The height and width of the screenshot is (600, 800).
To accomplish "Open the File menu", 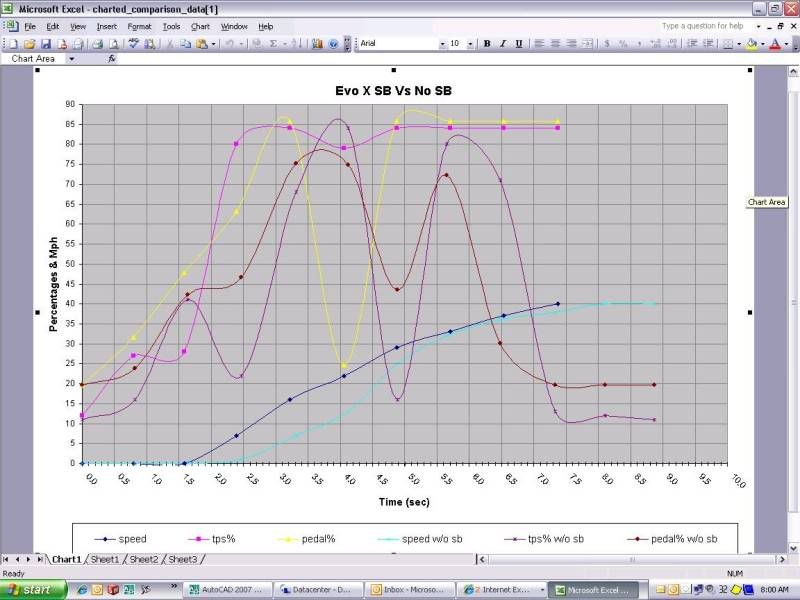I will [30, 27].
